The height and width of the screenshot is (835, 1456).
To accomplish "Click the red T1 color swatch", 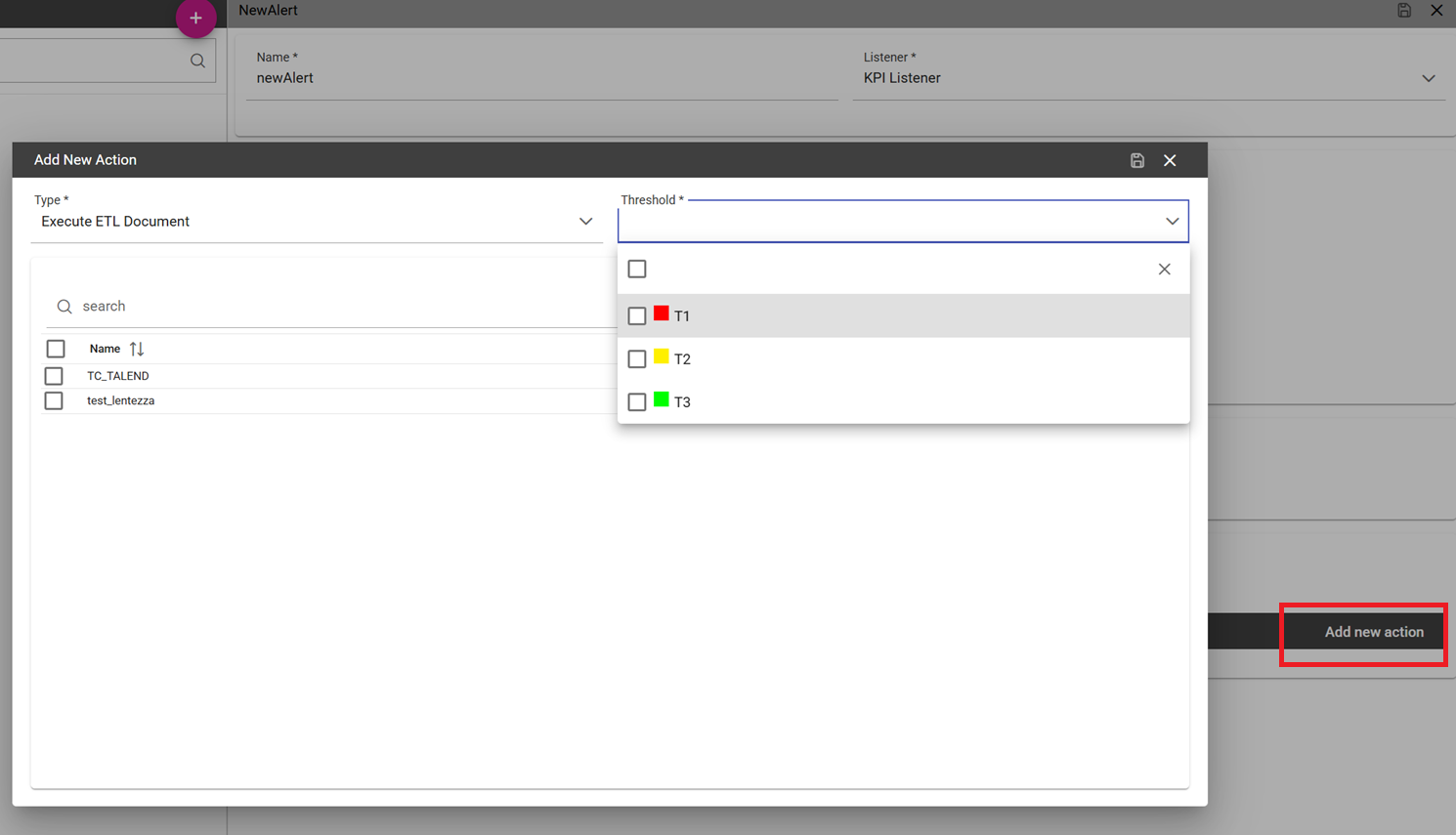I will (x=662, y=313).
